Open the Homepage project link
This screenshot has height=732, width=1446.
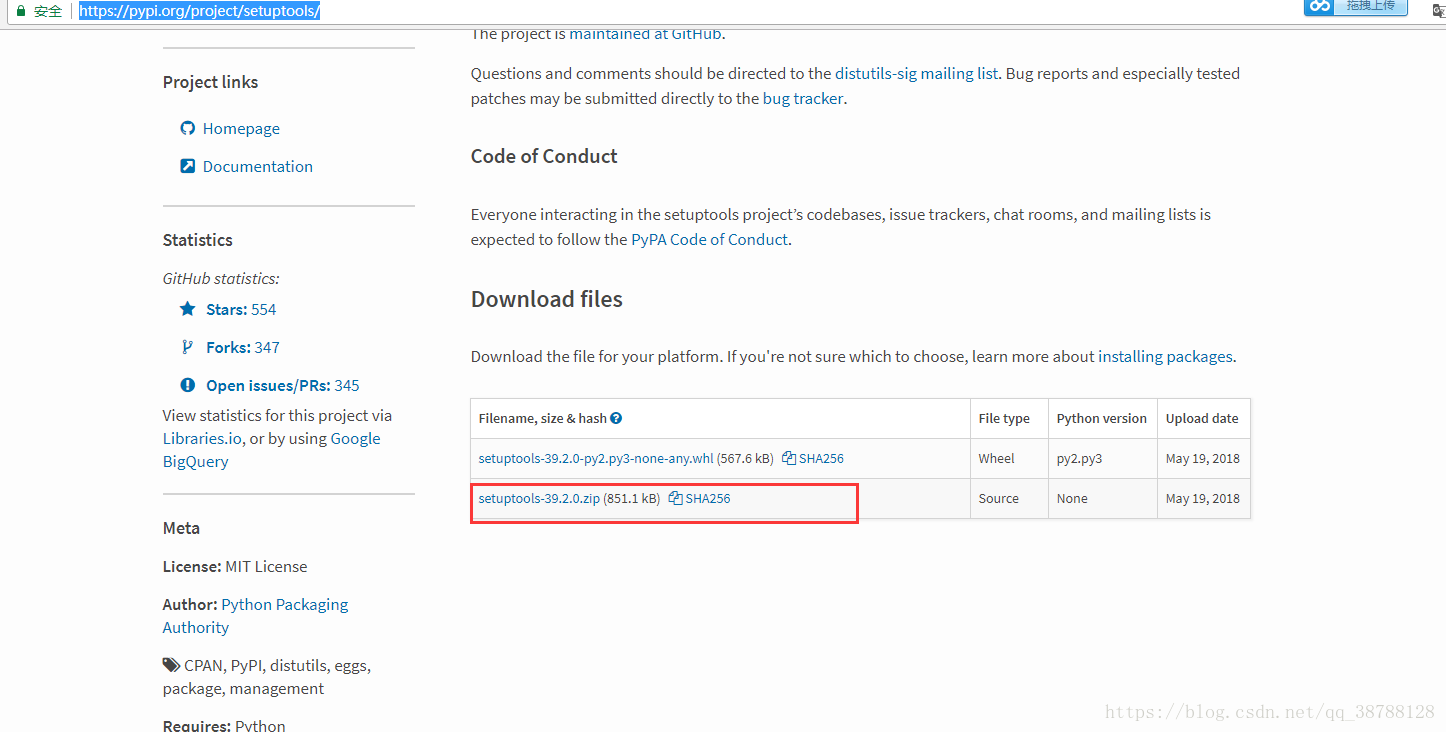pyautogui.click(x=241, y=128)
